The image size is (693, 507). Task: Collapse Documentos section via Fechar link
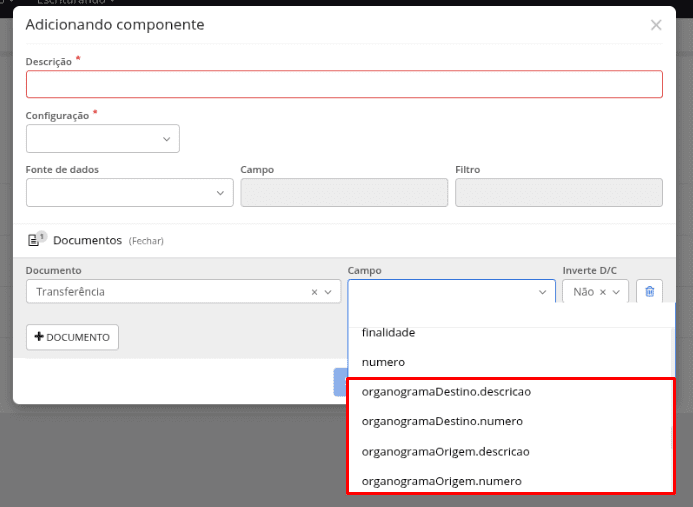point(146,241)
